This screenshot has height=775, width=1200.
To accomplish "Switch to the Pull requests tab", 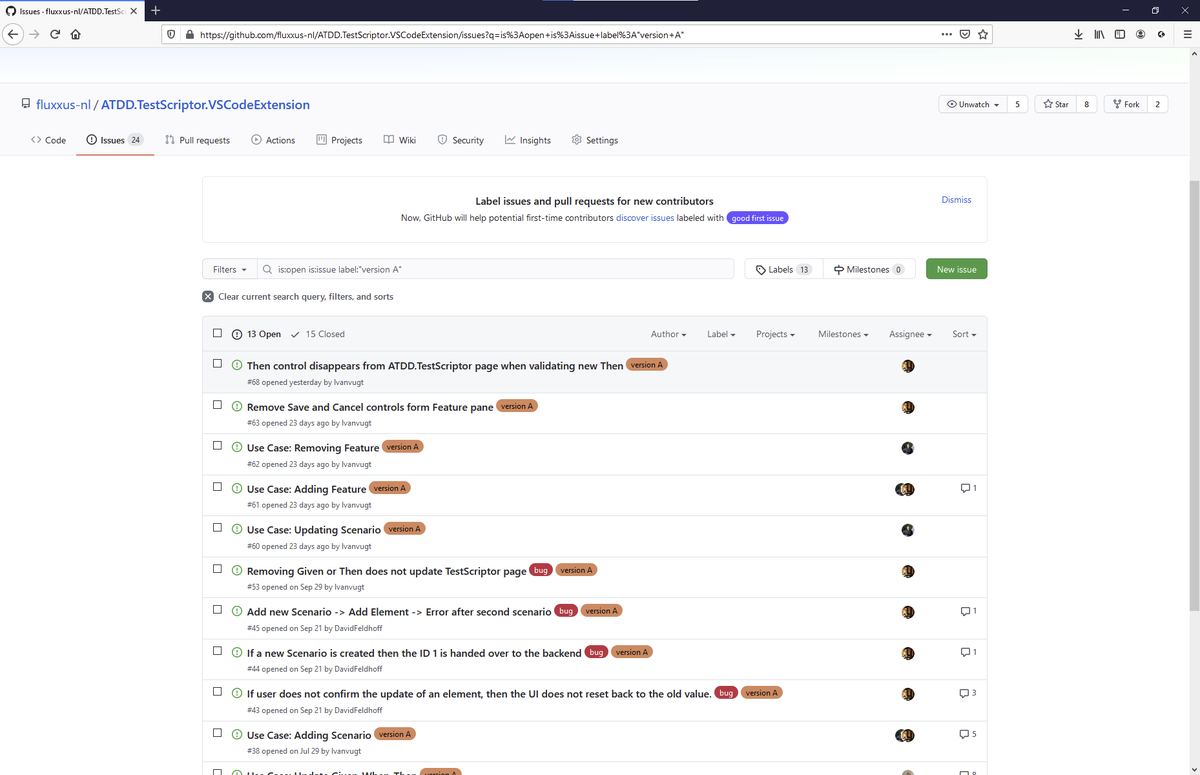I will click(x=197, y=140).
